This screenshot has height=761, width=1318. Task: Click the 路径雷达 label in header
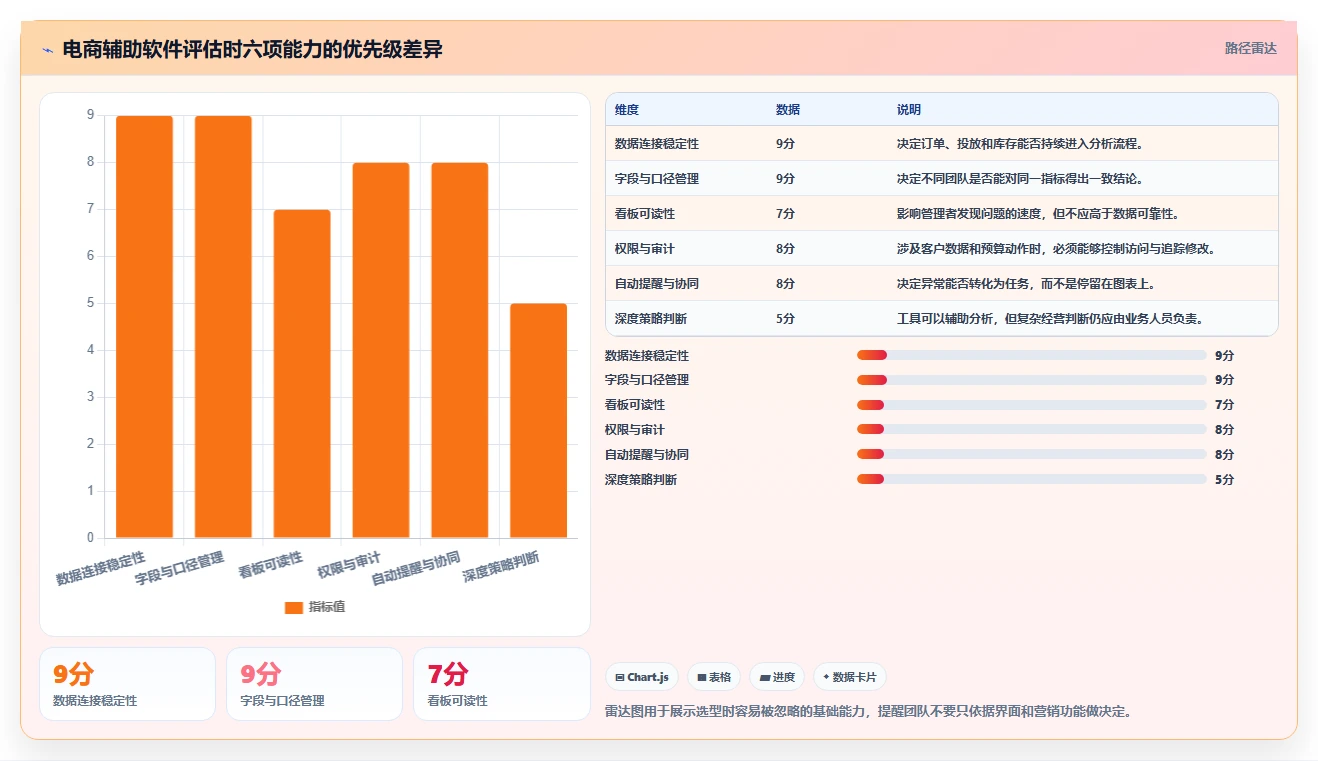(x=1251, y=48)
